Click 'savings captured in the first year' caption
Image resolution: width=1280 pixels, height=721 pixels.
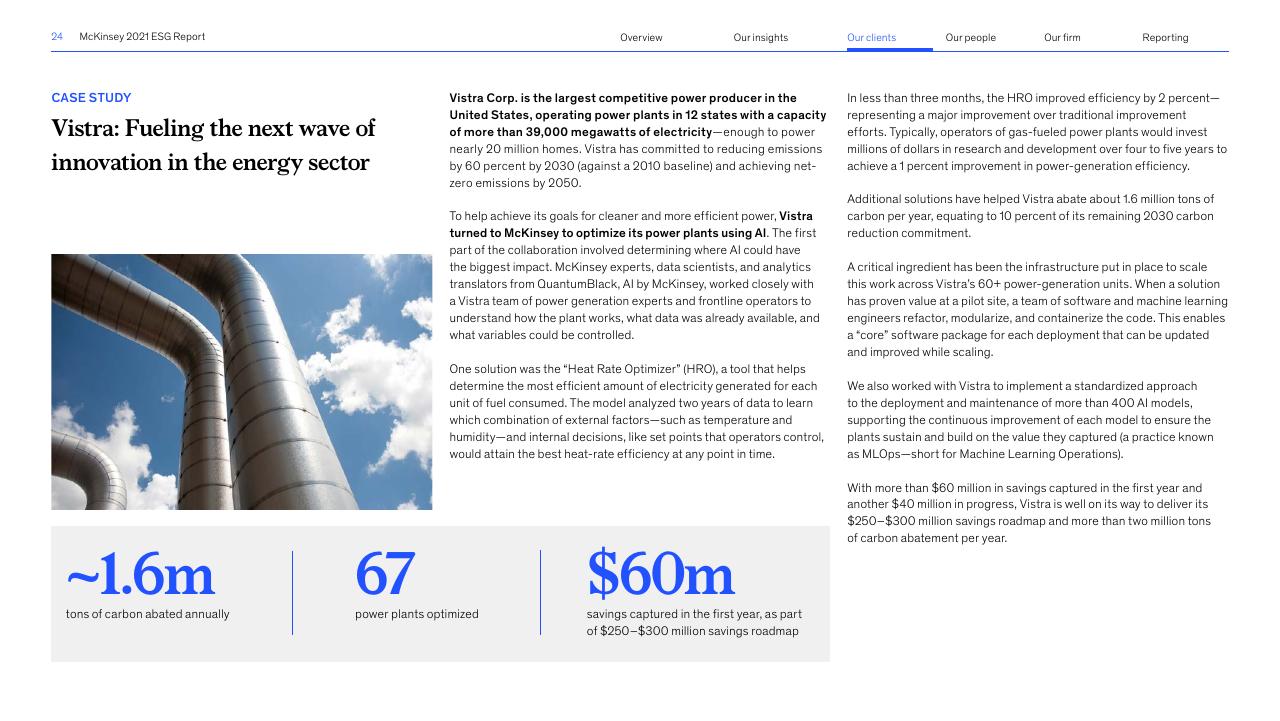pos(694,622)
